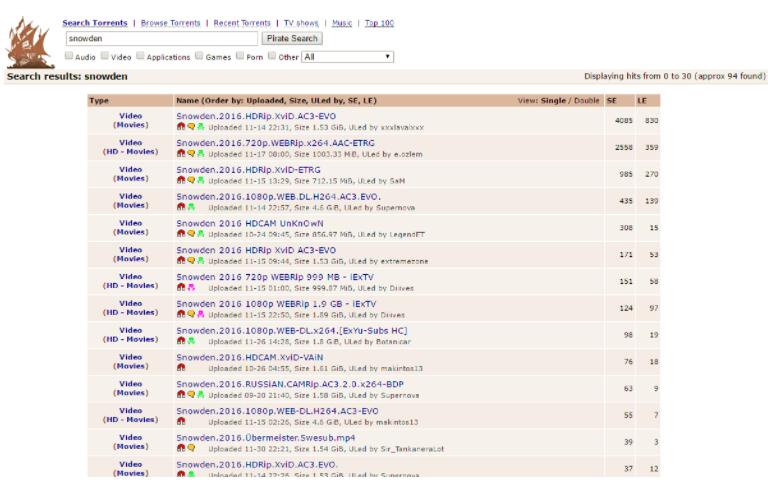
Task: Open comment bubble on the extremezone row
Action: [191, 261]
